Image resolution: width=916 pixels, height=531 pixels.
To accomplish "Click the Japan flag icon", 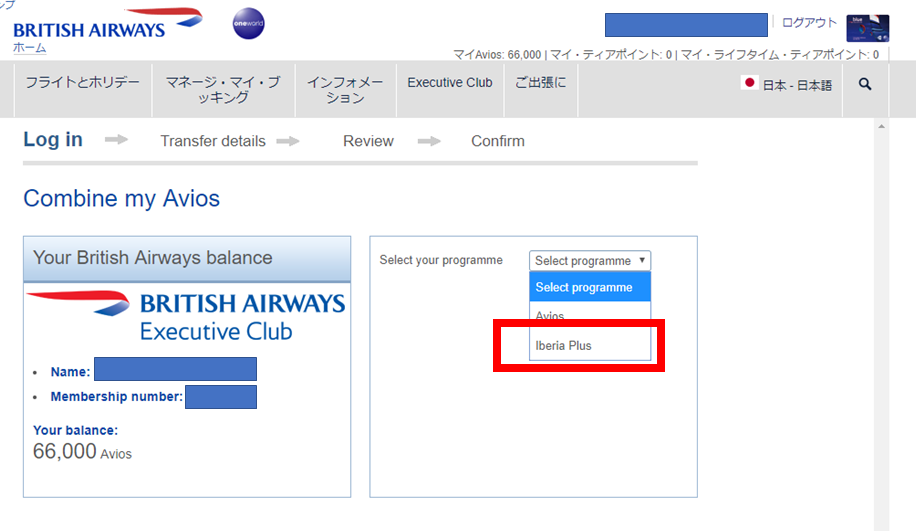I will click(x=749, y=82).
